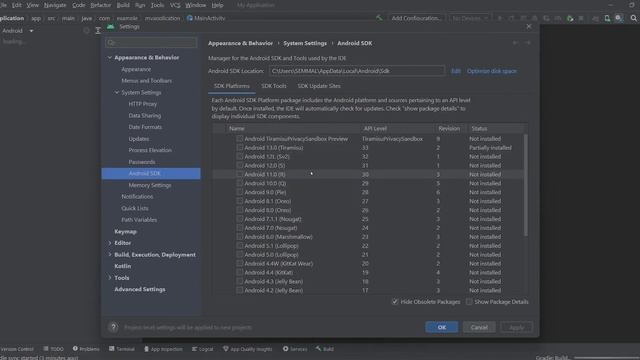This screenshot has height=360, width=640.
Task: Open the Navigate menu
Action: click(55, 5)
